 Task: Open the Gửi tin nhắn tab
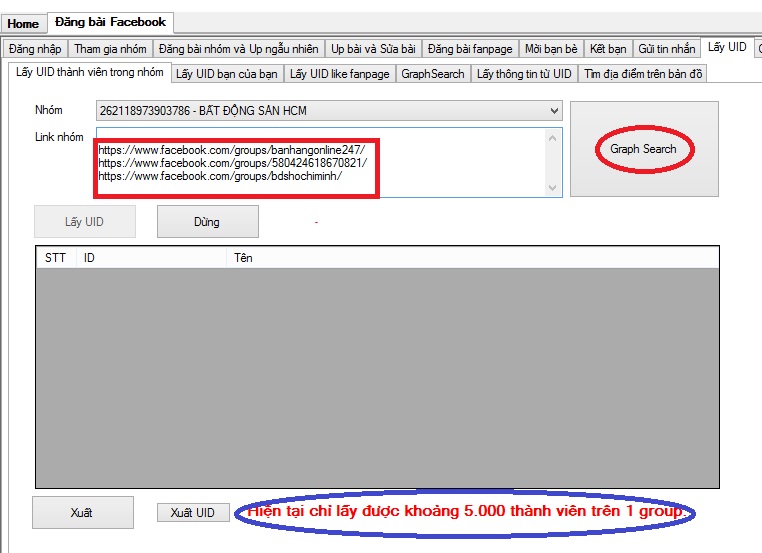coord(667,49)
